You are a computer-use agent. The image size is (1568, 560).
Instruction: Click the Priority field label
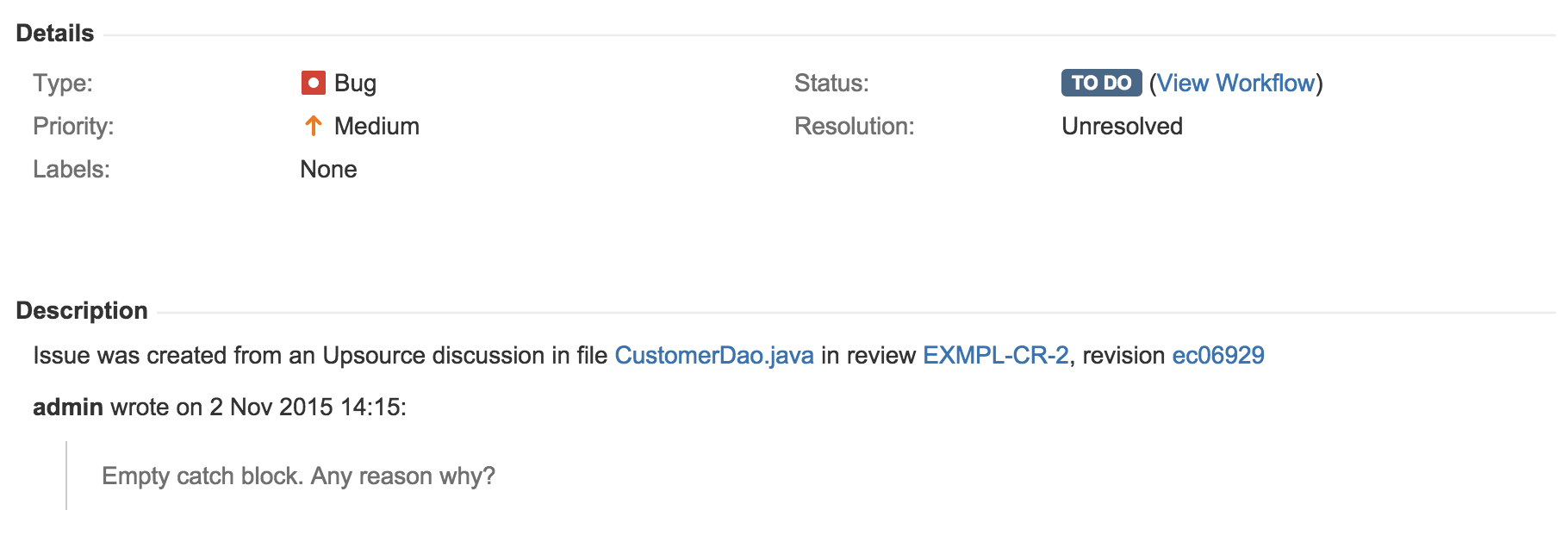click(x=73, y=127)
